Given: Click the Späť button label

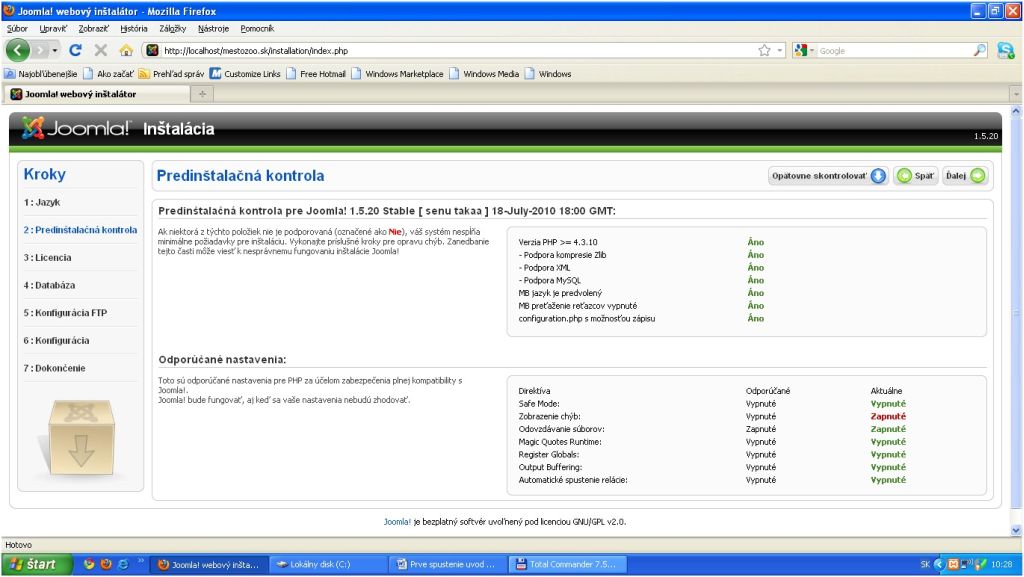Looking at the screenshot, I should click(924, 176).
